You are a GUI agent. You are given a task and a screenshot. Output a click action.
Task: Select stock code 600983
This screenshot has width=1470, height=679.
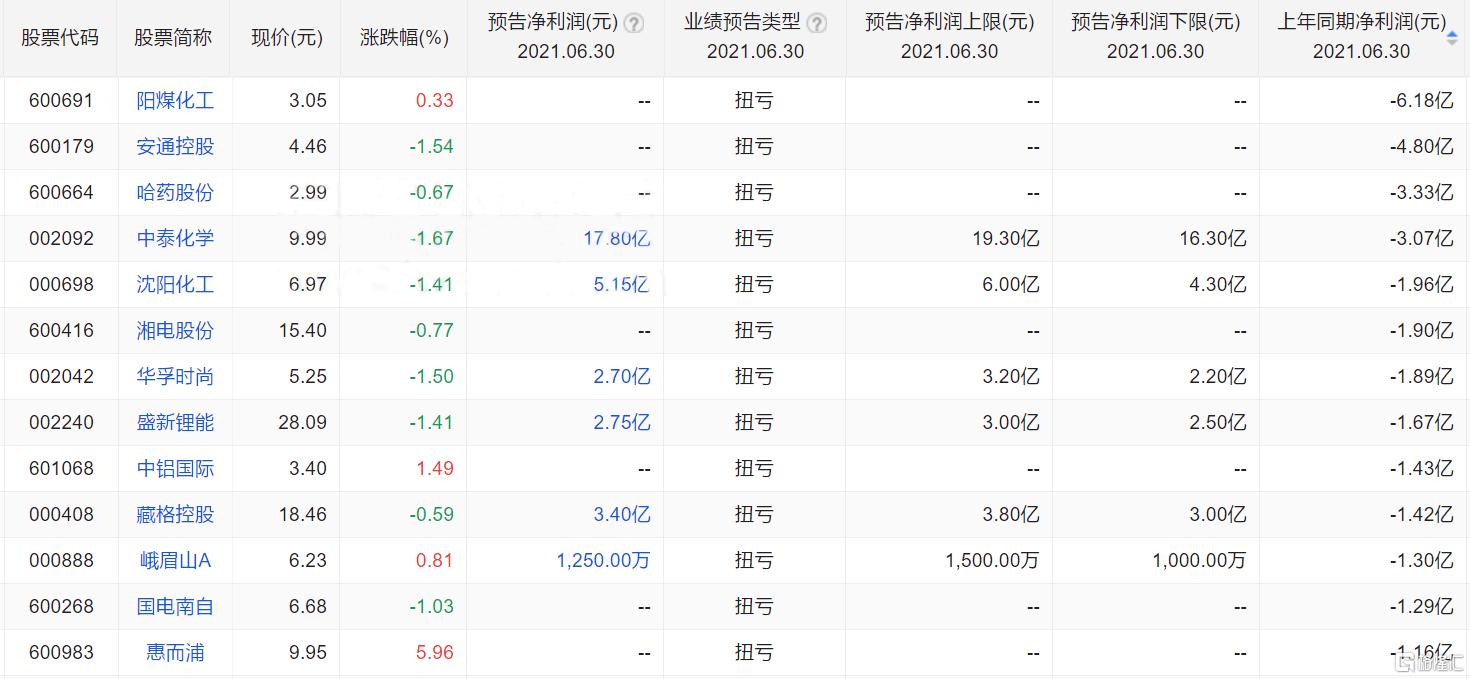(61, 652)
